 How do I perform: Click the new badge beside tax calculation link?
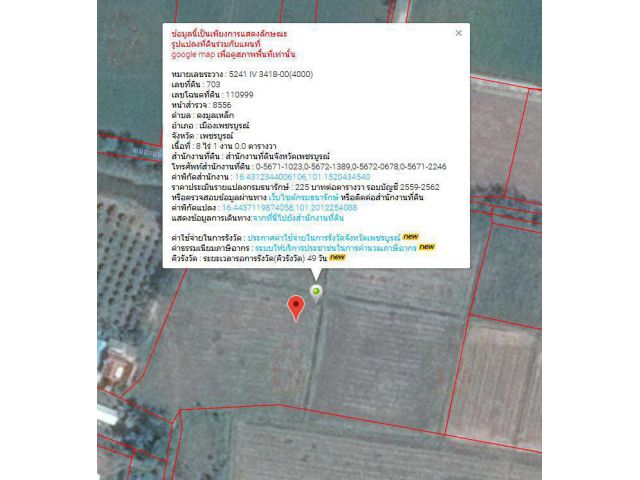point(427,247)
